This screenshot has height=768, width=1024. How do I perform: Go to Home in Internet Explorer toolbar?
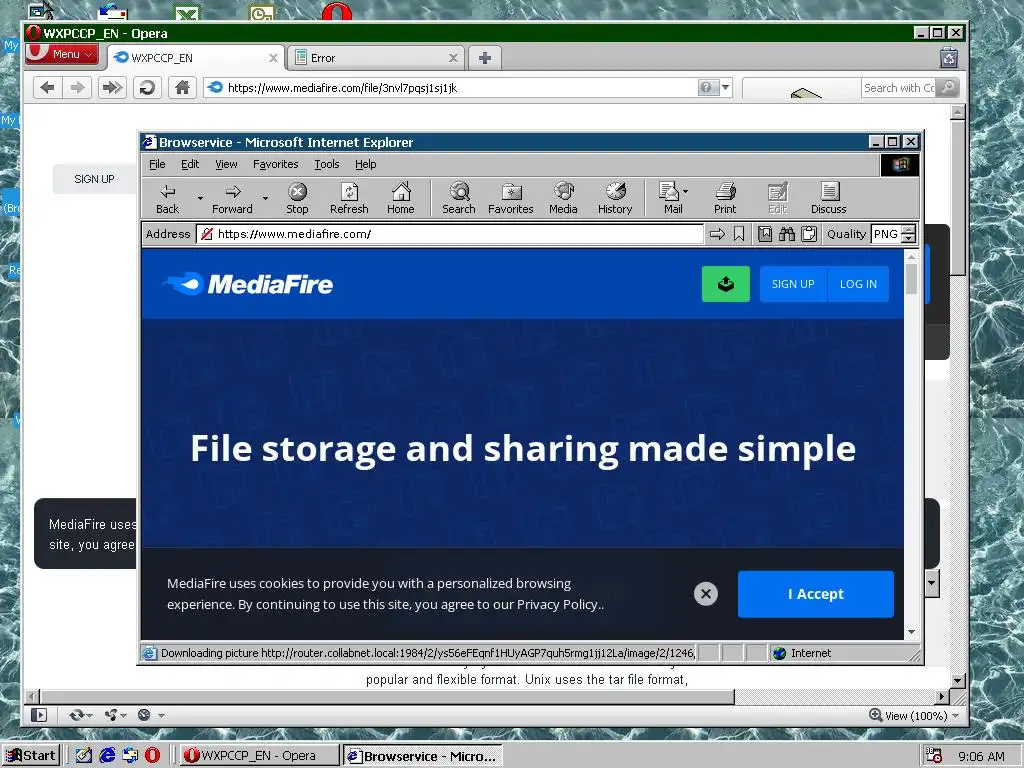tap(401, 198)
